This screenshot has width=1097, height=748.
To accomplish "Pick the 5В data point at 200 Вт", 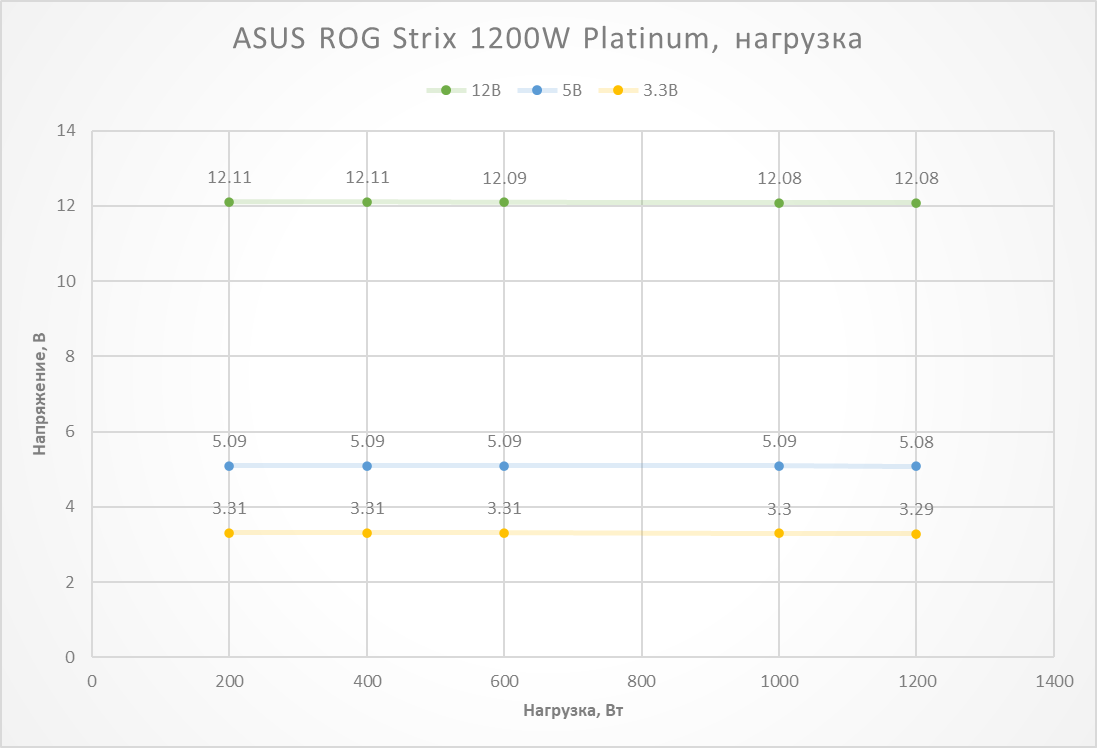I will [x=229, y=466].
